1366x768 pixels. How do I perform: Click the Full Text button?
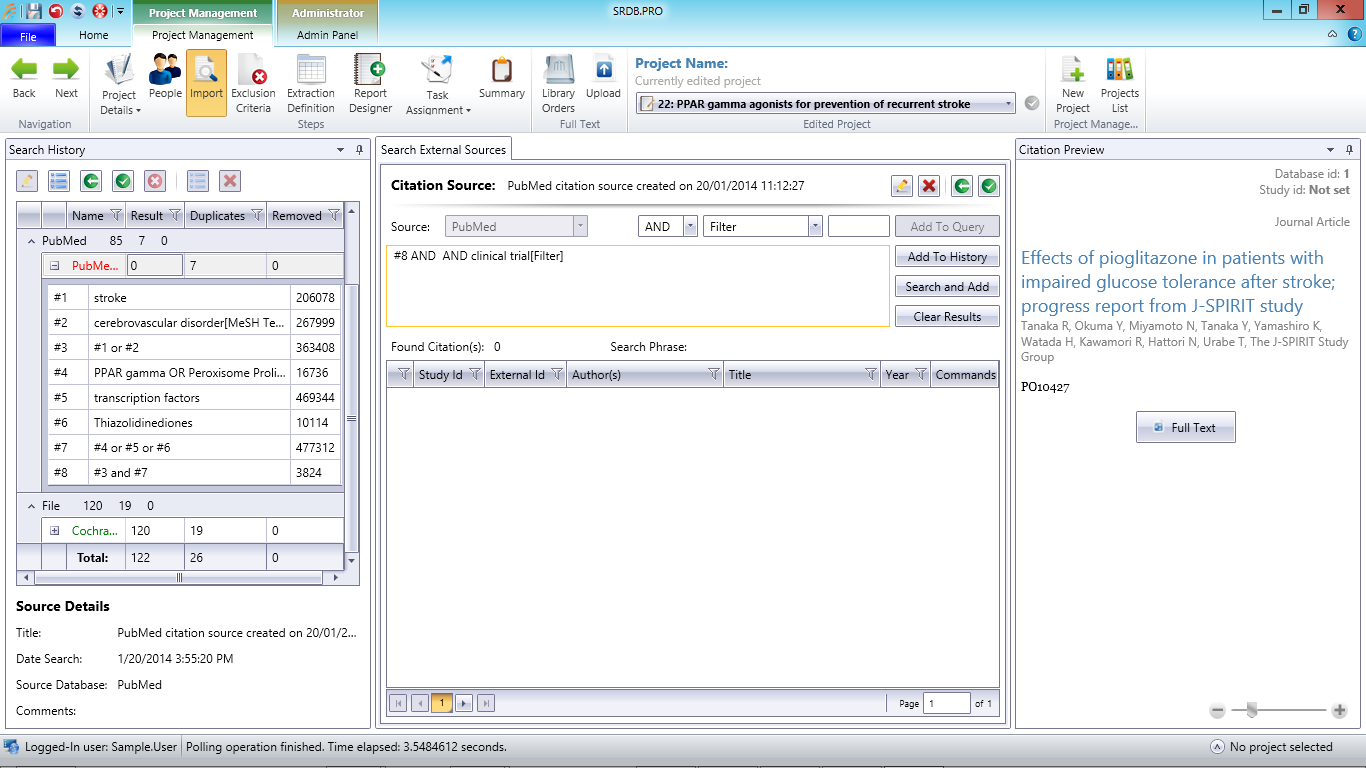[1185, 427]
